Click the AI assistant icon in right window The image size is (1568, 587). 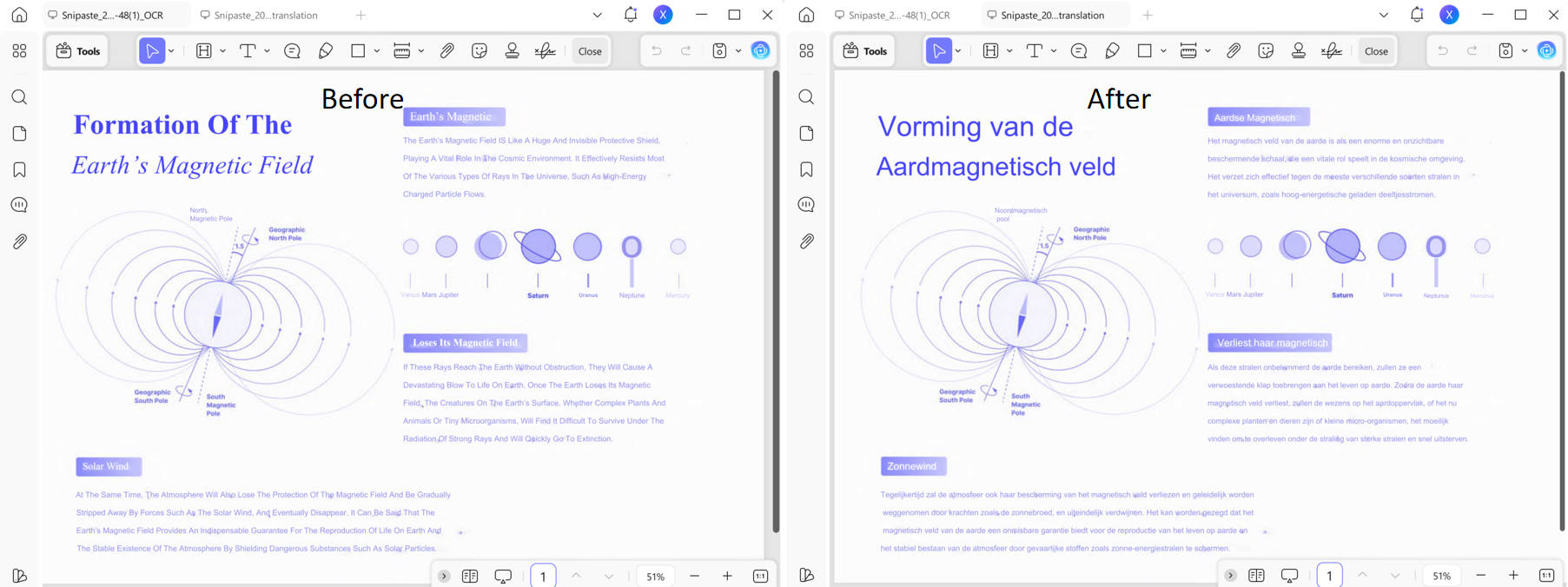point(1546,51)
